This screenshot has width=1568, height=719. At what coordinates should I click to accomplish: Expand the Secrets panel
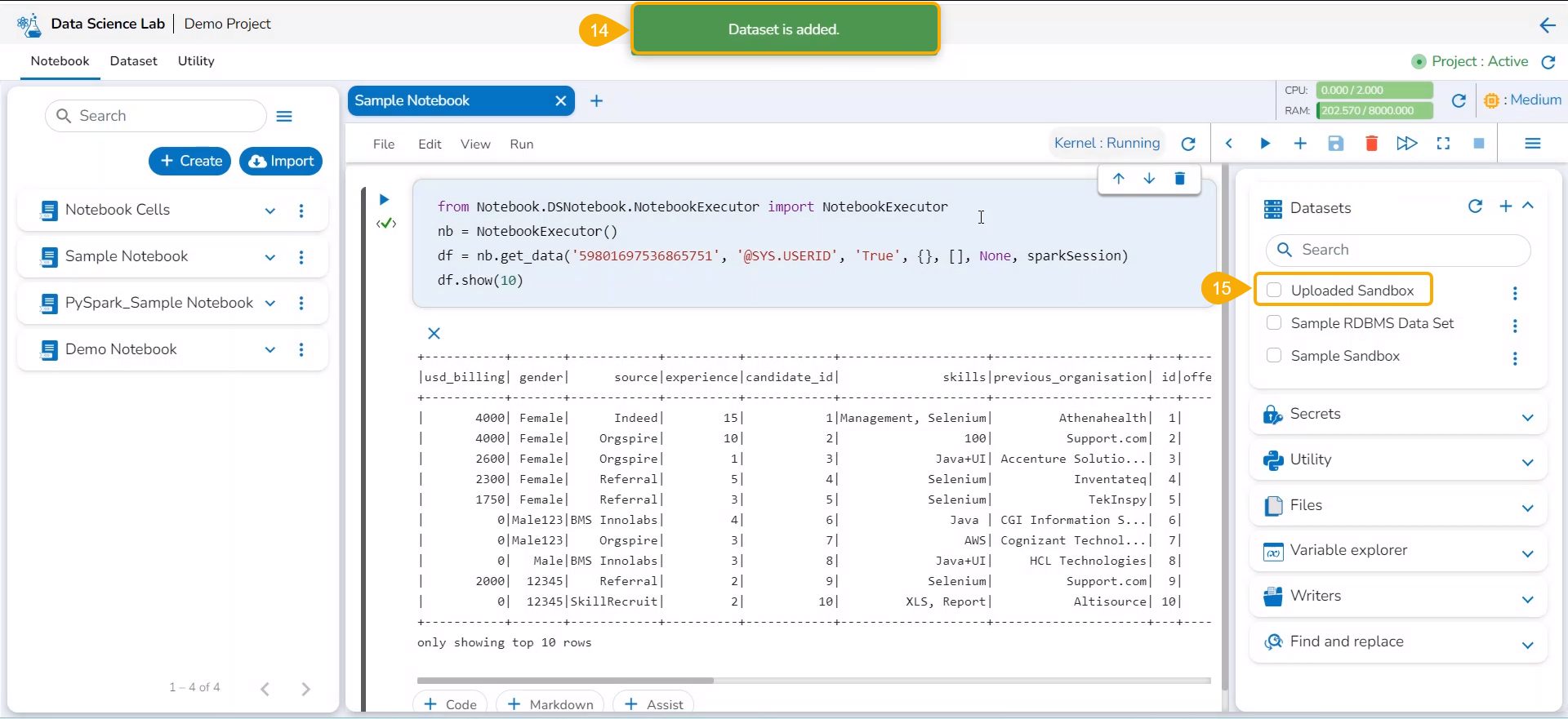click(x=1527, y=417)
